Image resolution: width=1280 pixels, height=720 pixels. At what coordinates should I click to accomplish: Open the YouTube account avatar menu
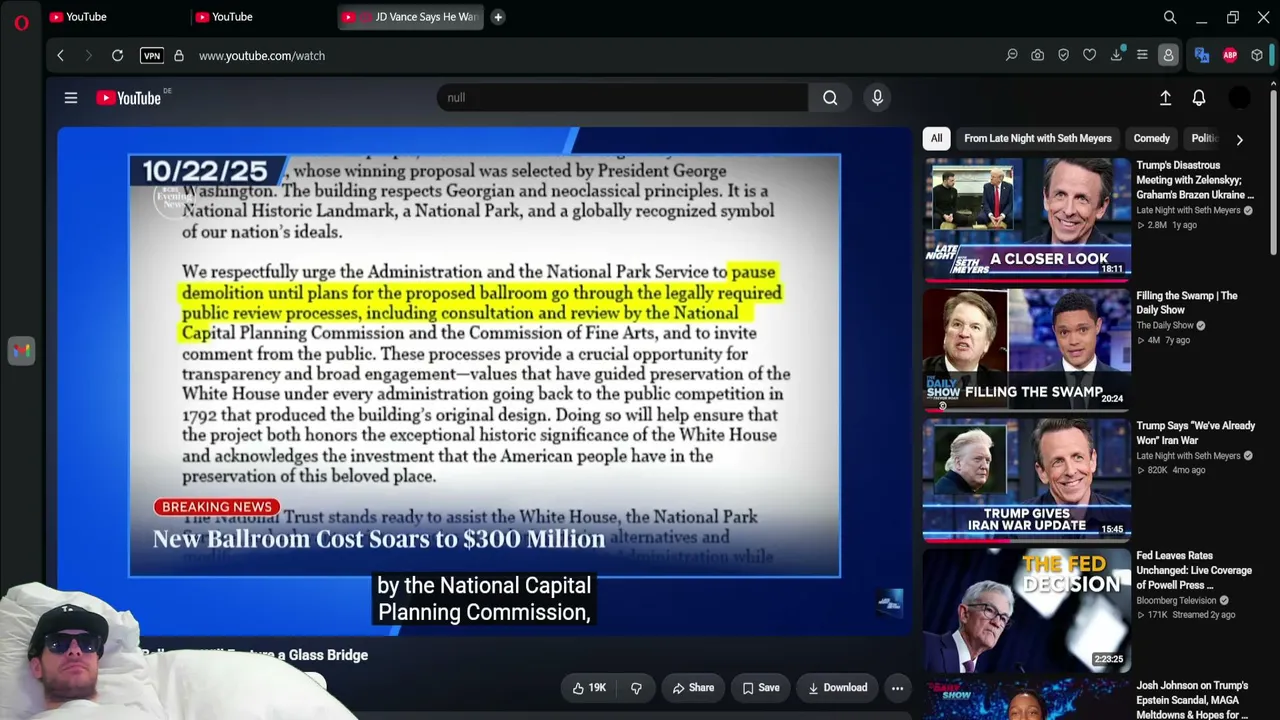1239,98
